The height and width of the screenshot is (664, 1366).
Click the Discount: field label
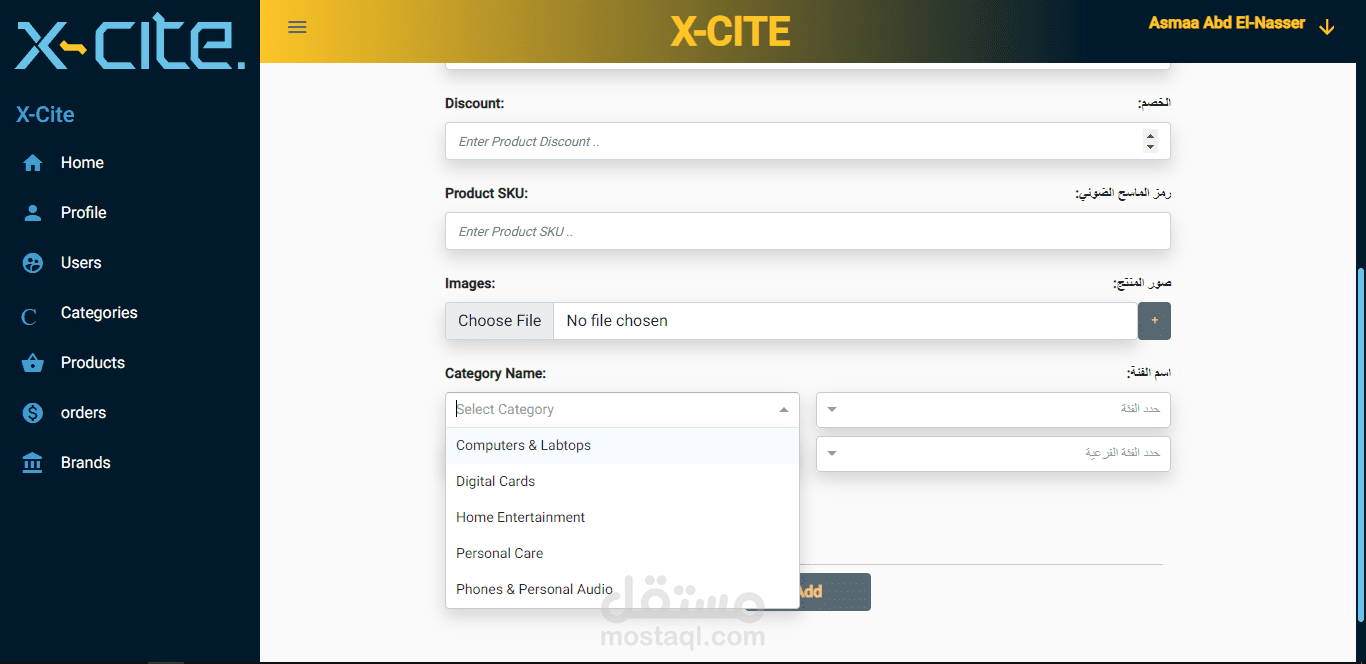point(475,103)
